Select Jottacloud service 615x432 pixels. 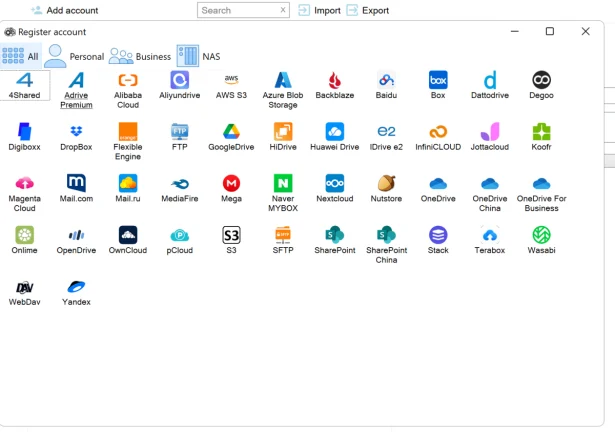point(490,137)
